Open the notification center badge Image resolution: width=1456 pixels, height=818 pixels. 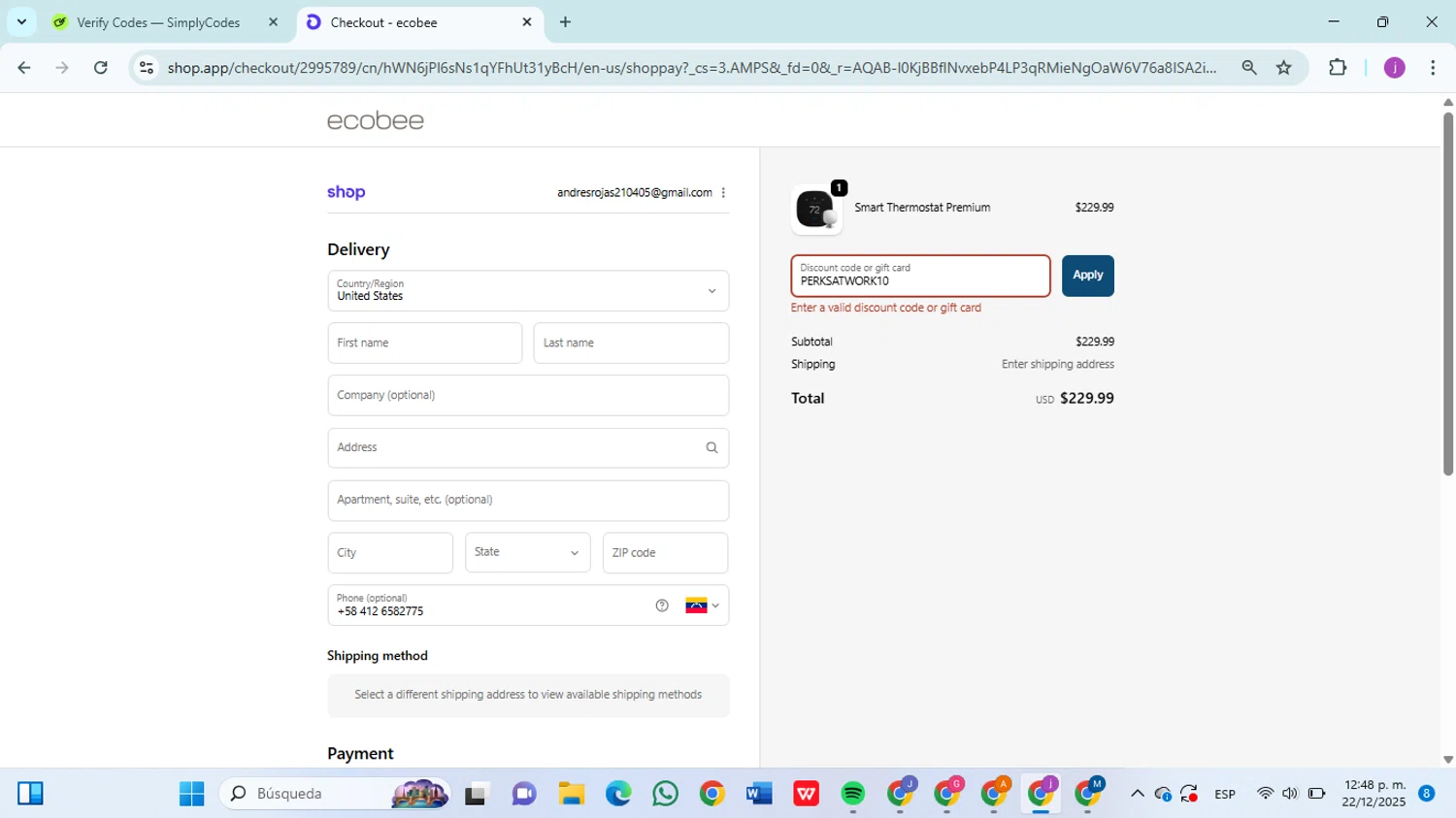point(1426,794)
